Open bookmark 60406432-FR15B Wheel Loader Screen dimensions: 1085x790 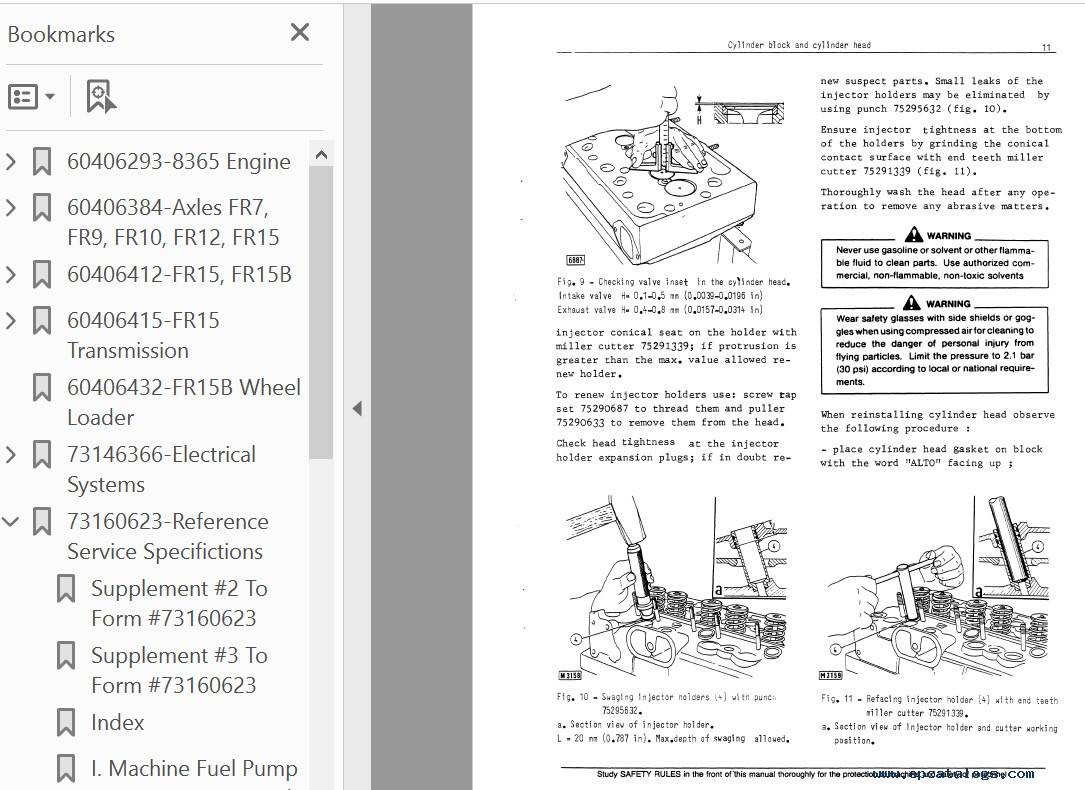[184, 402]
